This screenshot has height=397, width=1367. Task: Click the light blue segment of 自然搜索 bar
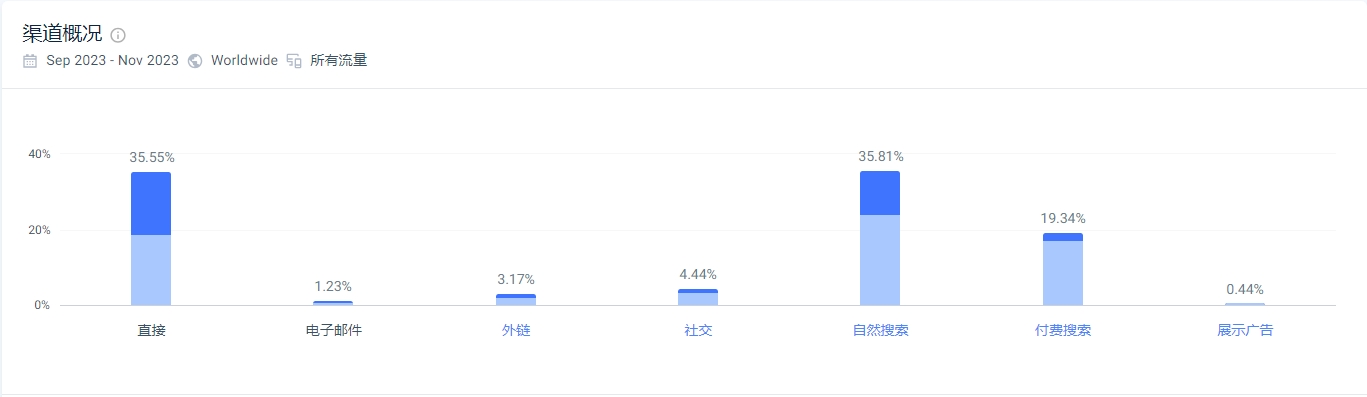click(x=880, y=260)
